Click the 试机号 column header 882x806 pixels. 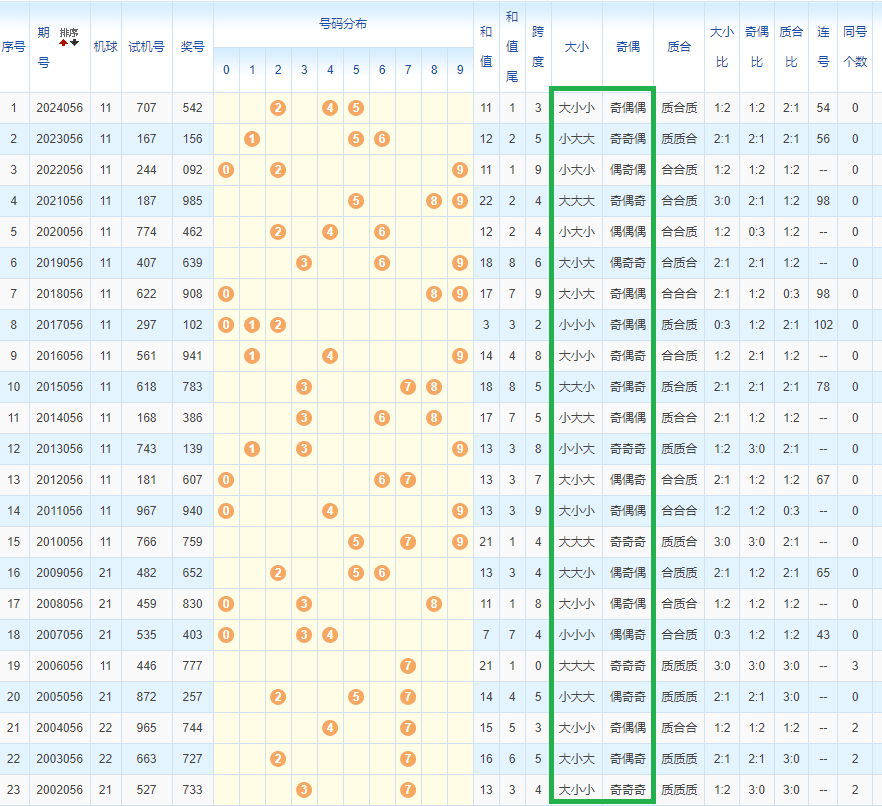146,46
